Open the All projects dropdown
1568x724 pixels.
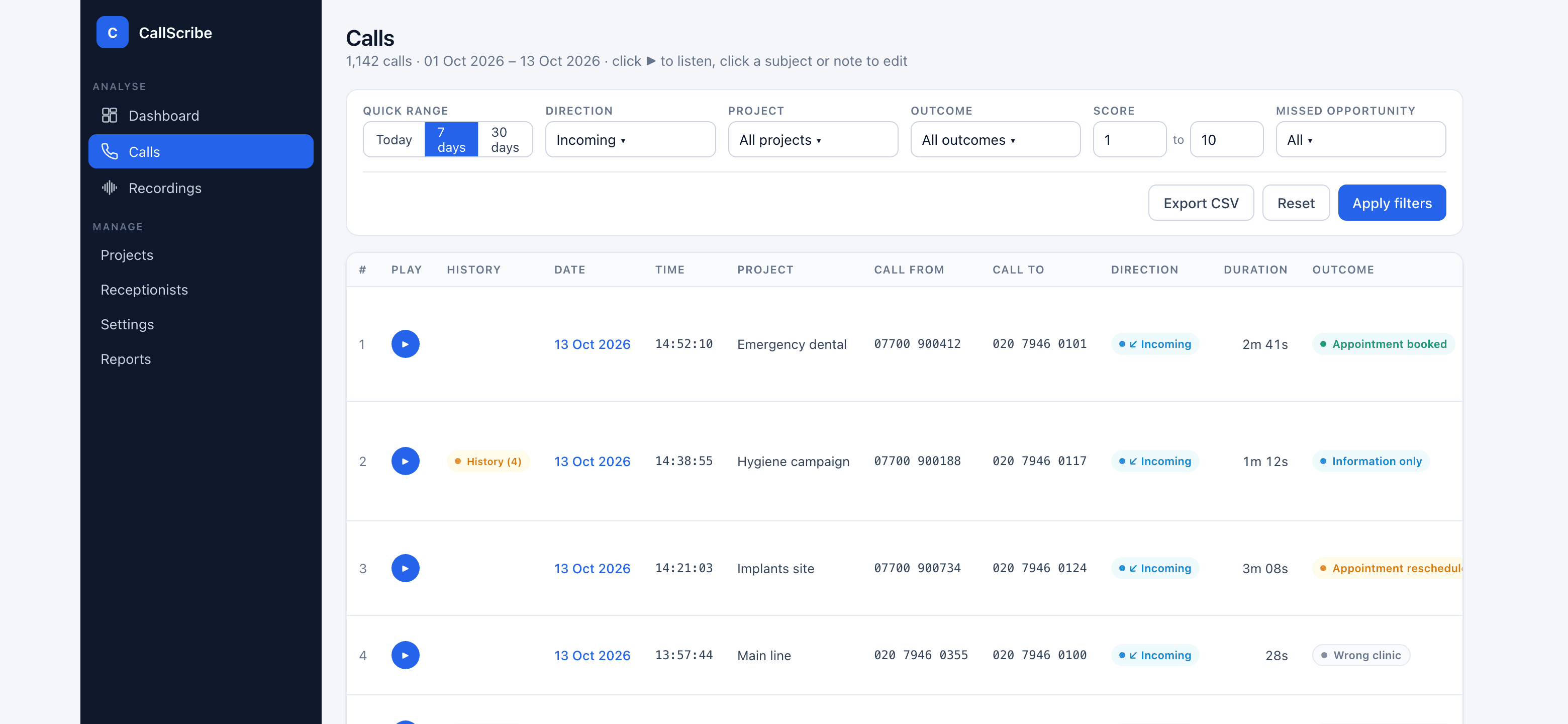pos(813,139)
